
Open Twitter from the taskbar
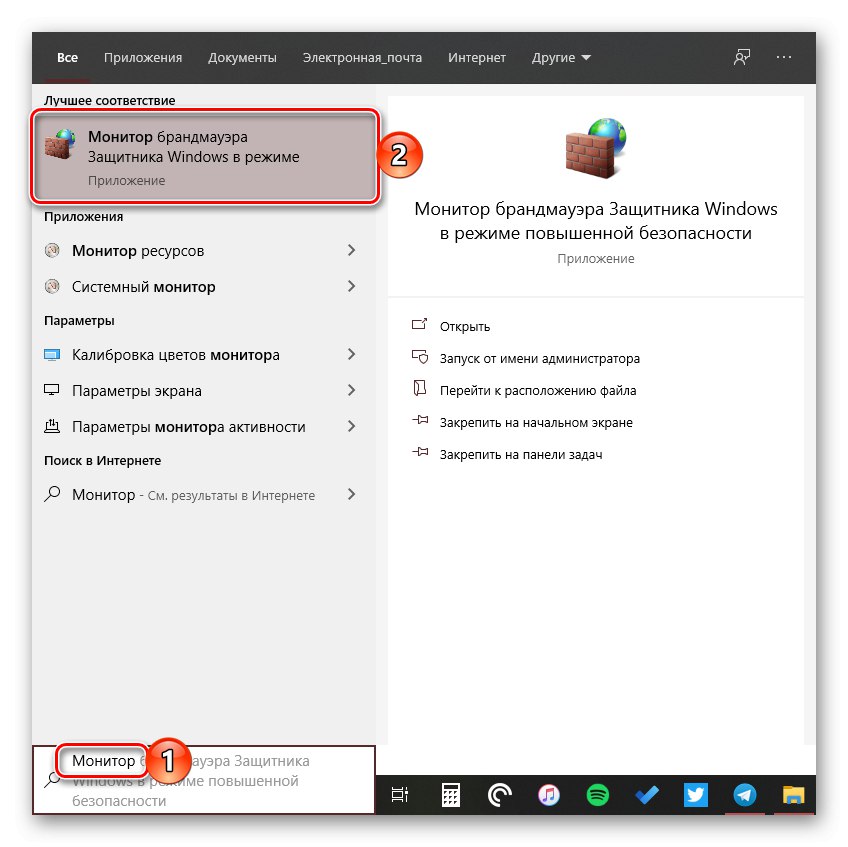[695, 795]
